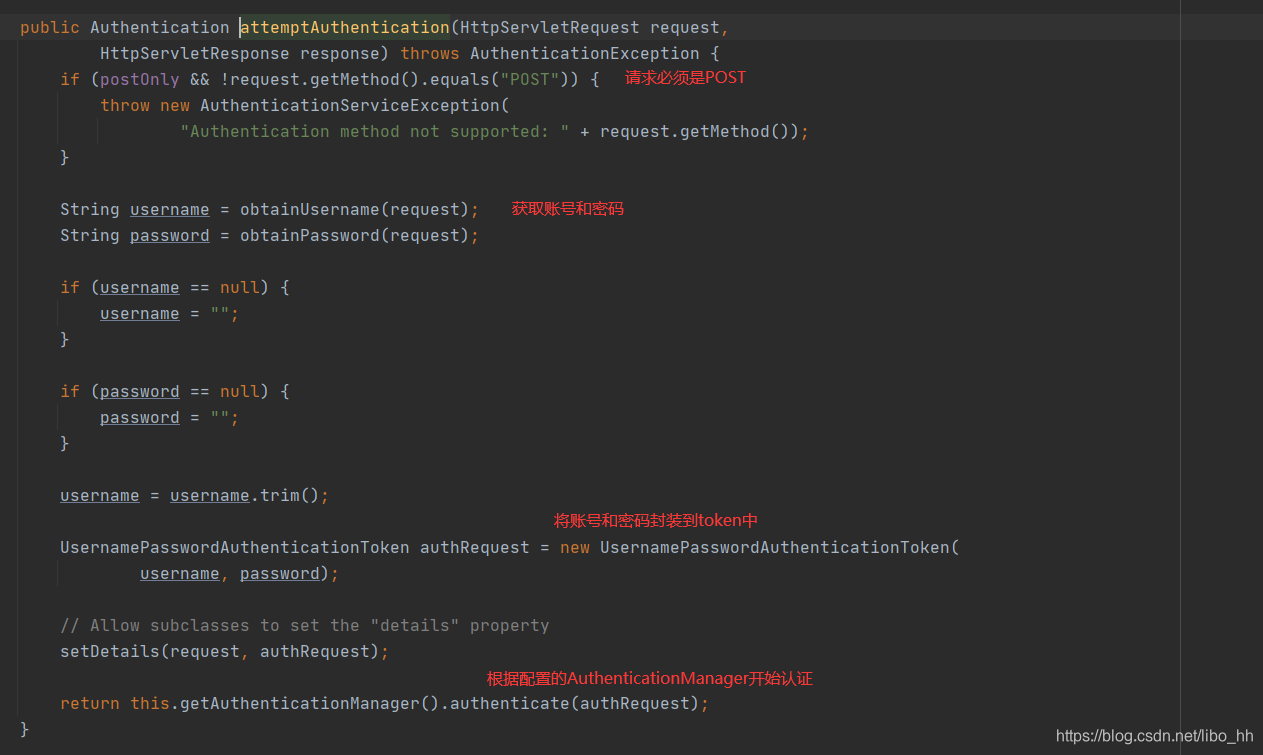Click the attemptAuthentication method name
Viewport: 1263px width, 755px height.
pos(345,27)
